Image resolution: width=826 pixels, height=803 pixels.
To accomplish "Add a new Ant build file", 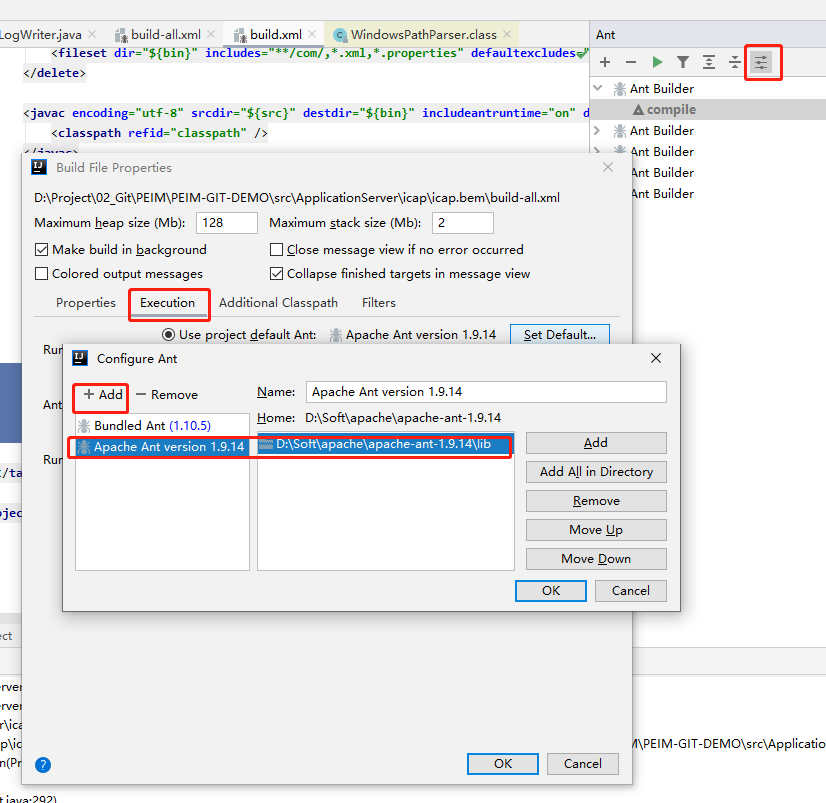I will [604, 62].
